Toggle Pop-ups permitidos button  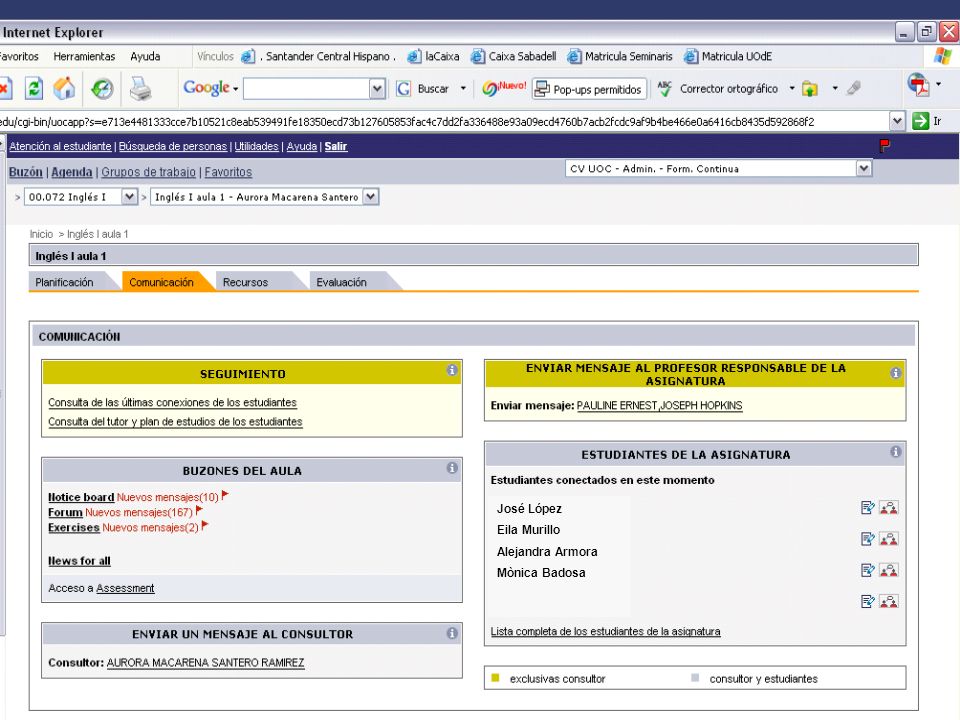point(589,89)
